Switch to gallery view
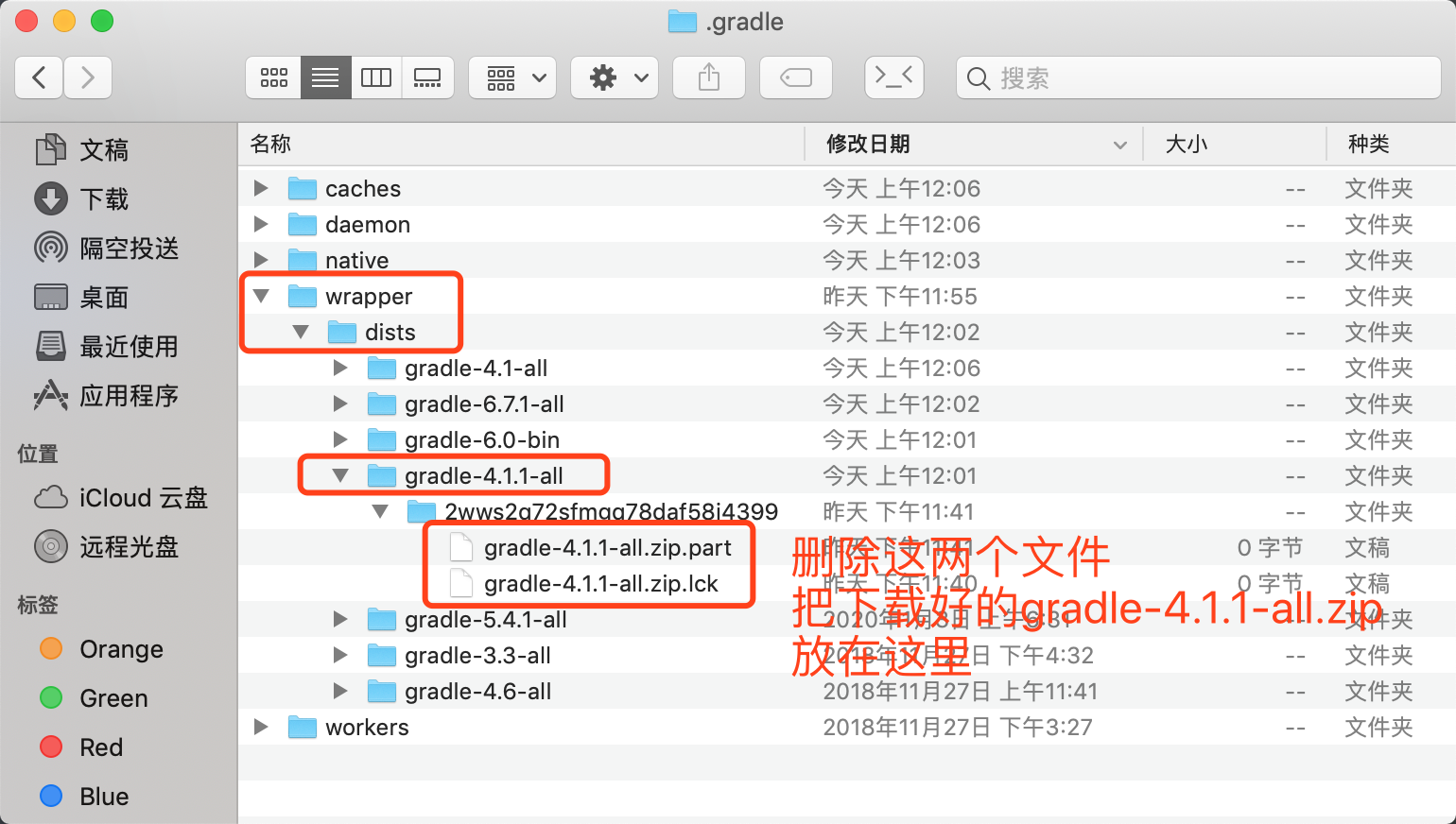This screenshot has width=1456, height=824. click(427, 77)
